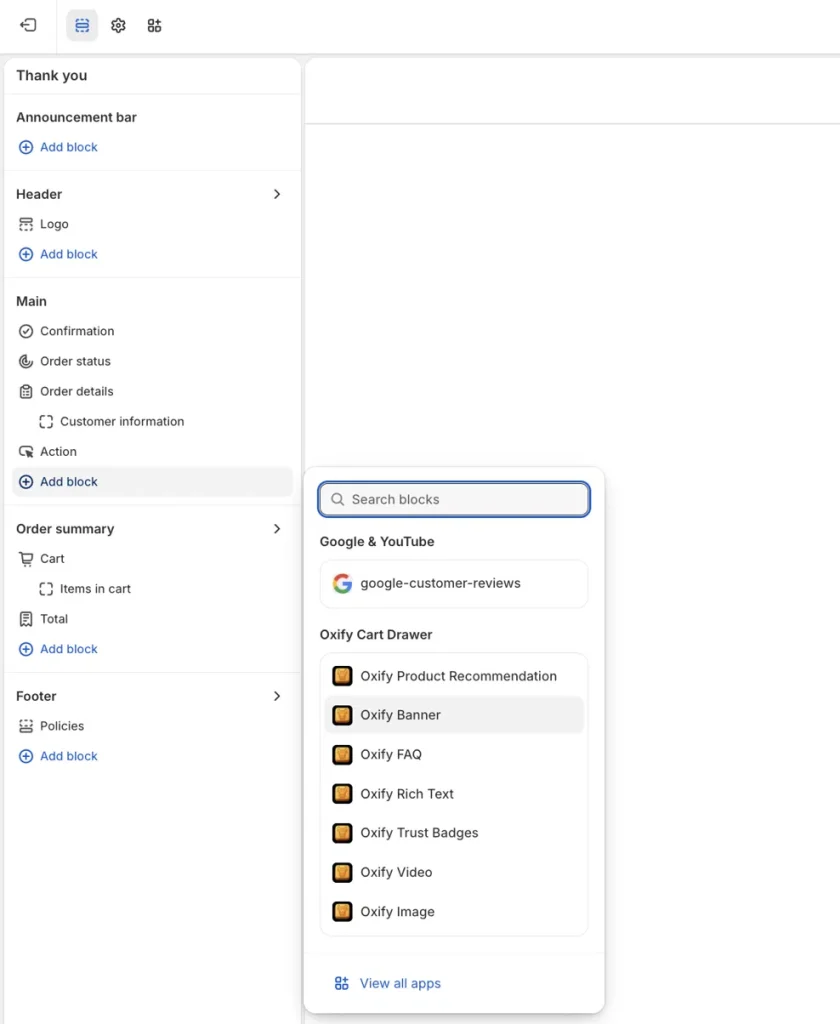Click the Oxify Trust Badges icon
Image resolution: width=840 pixels, height=1024 pixels.
tap(342, 833)
